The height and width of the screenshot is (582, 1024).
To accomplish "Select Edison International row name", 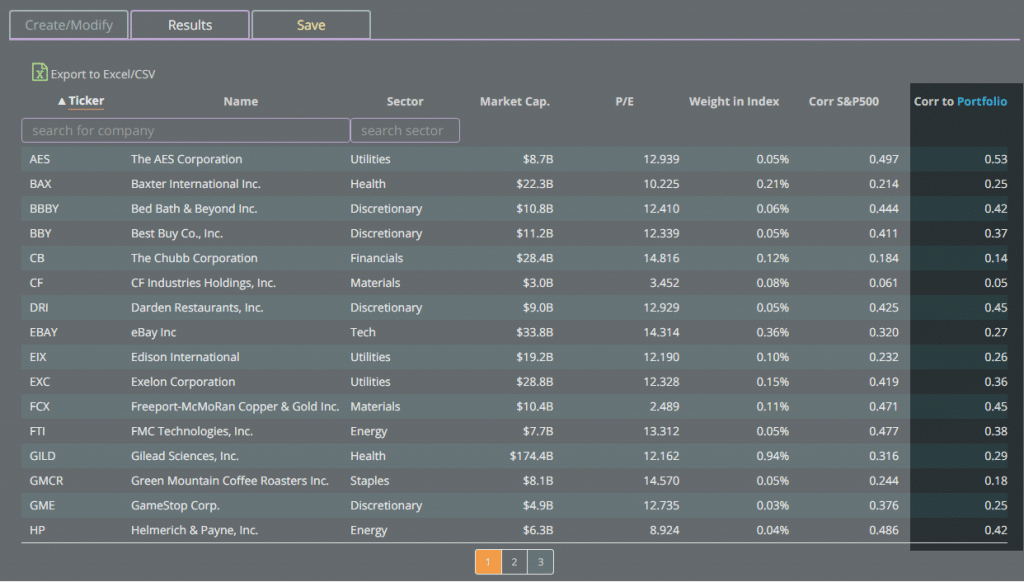I will (x=185, y=357).
